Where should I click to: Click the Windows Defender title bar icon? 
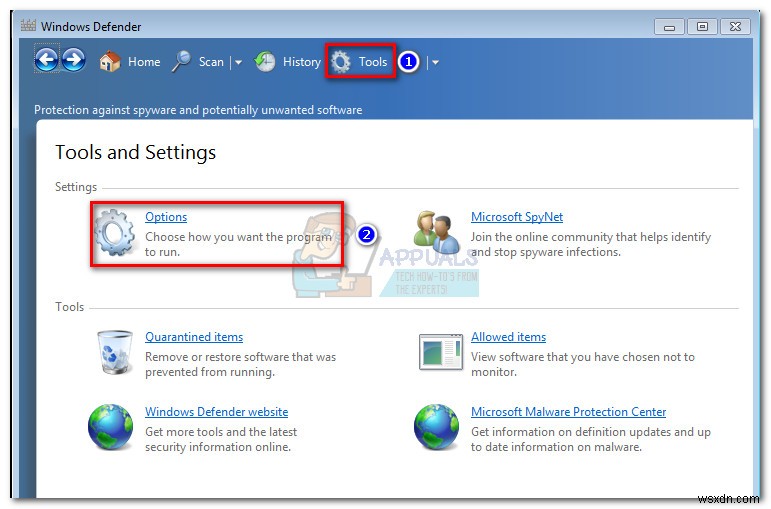pyautogui.click(x=29, y=25)
